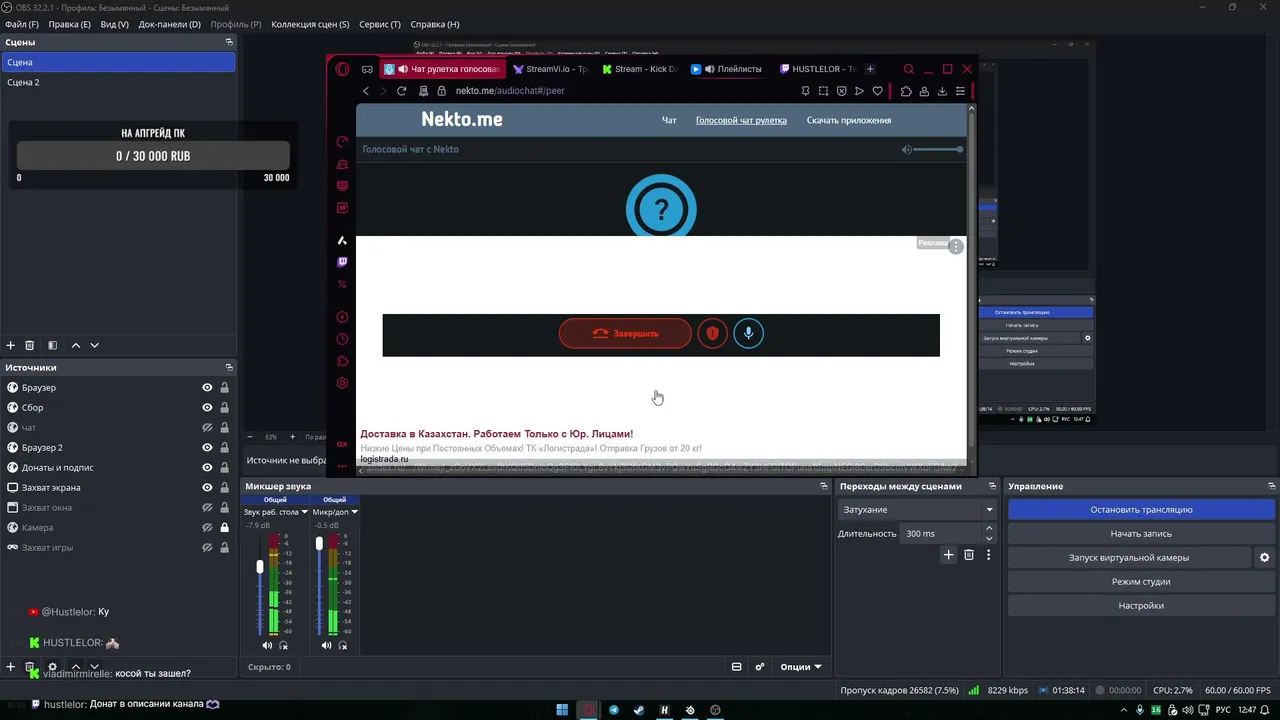Decrease transition duration with the down arrow

point(989,539)
